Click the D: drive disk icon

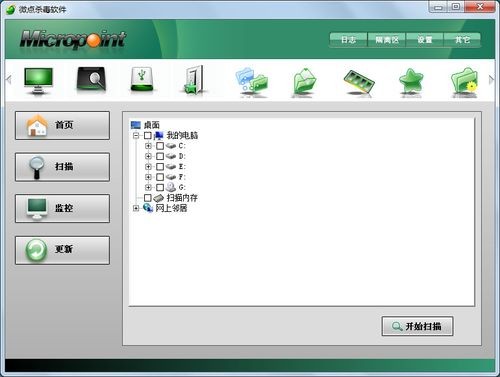[x=171, y=156]
